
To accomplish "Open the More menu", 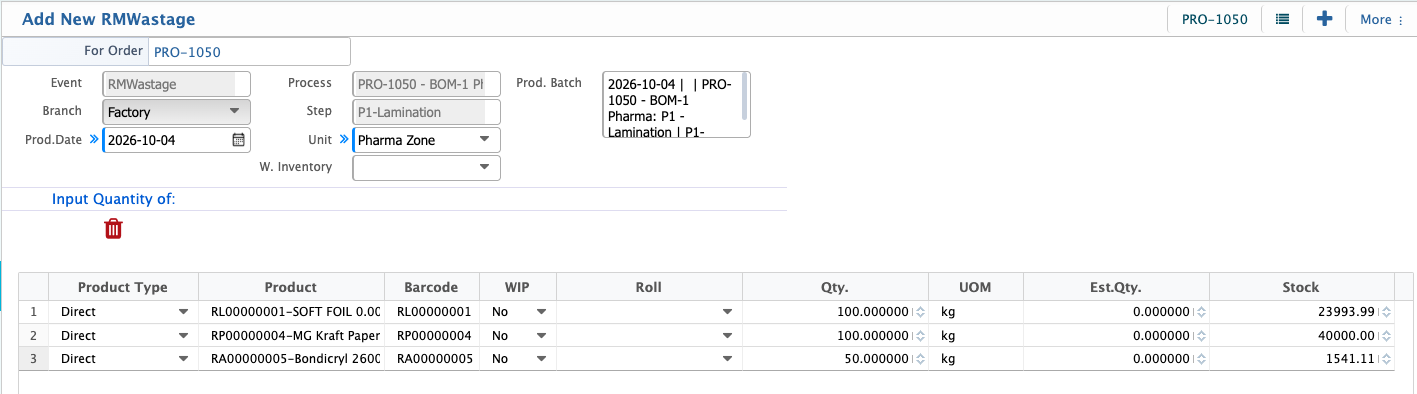I will click(x=1381, y=19).
